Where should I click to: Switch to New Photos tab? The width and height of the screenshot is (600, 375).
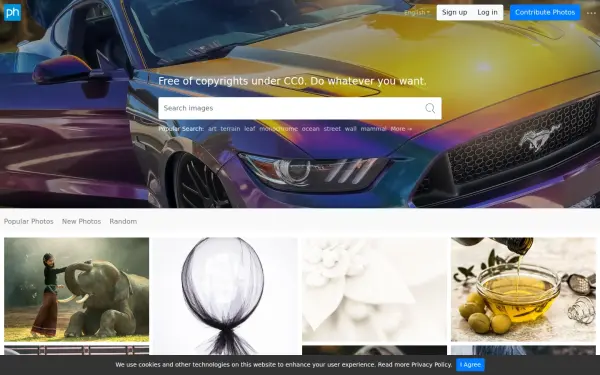tap(82, 222)
